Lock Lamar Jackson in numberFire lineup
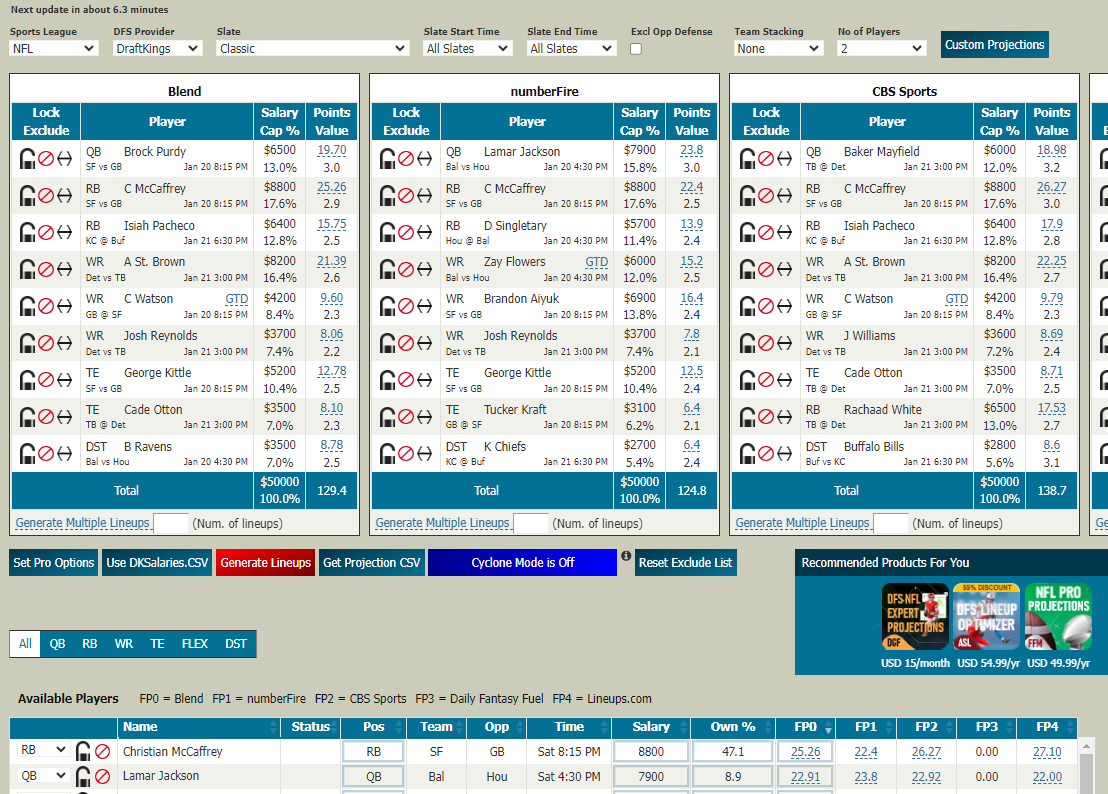1108x794 pixels. point(387,159)
